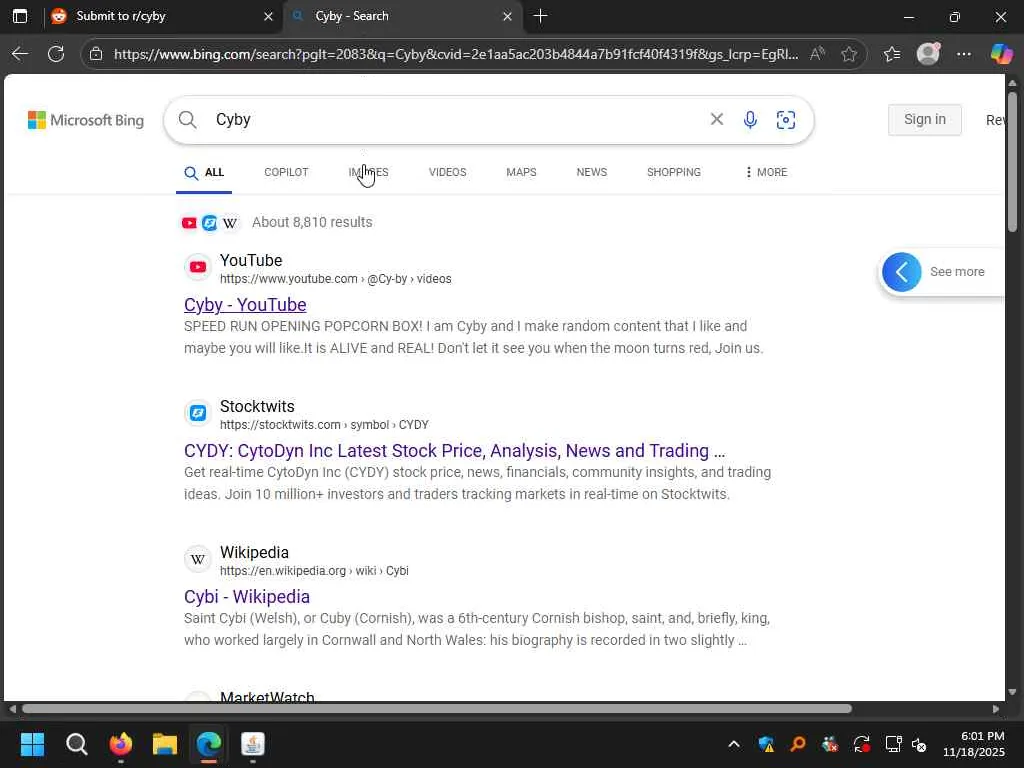Click the horizontal page scrollbar thumb

point(436,709)
